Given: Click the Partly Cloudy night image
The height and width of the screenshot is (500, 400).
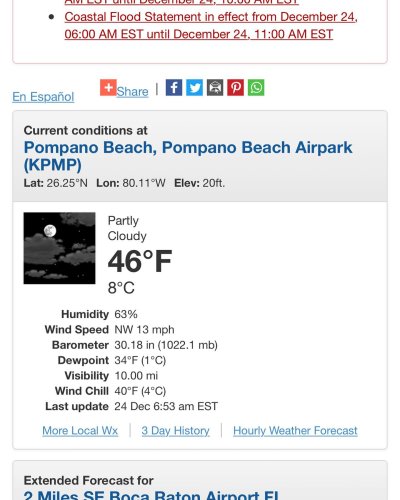Looking at the screenshot, I should 59,248.
